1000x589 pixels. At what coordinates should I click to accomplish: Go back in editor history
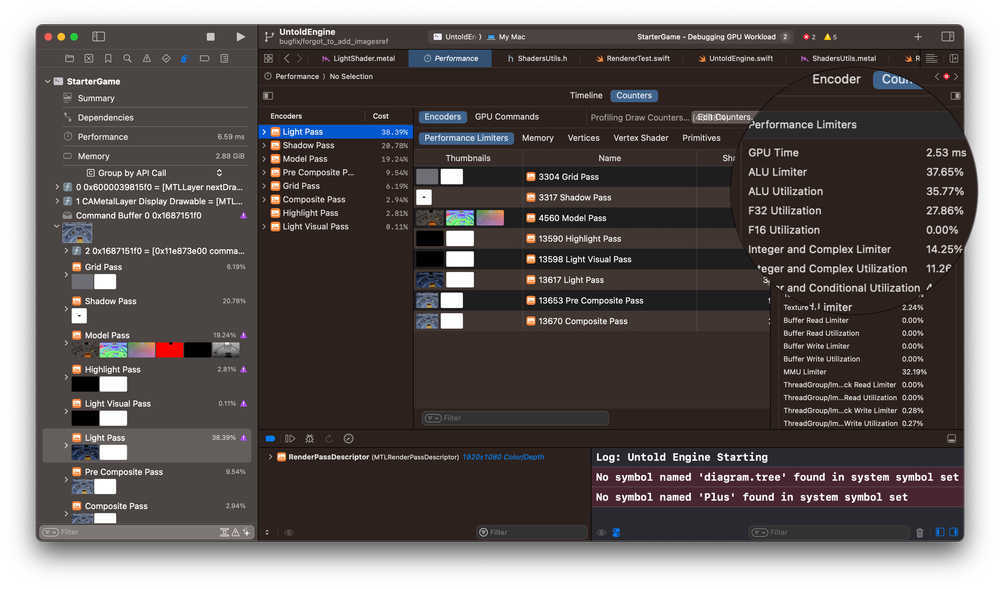click(x=286, y=59)
